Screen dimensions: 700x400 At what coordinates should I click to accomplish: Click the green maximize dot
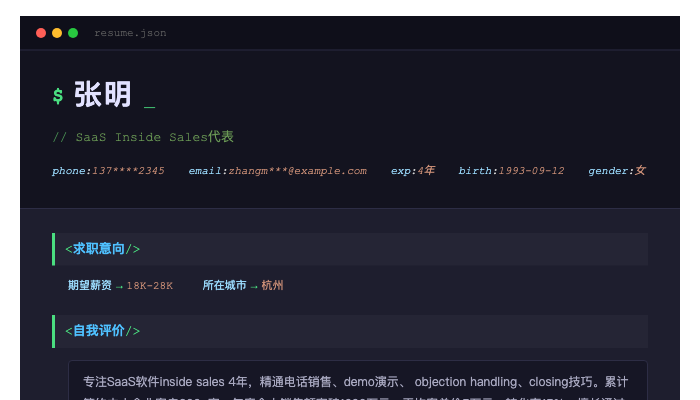(x=73, y=33)
